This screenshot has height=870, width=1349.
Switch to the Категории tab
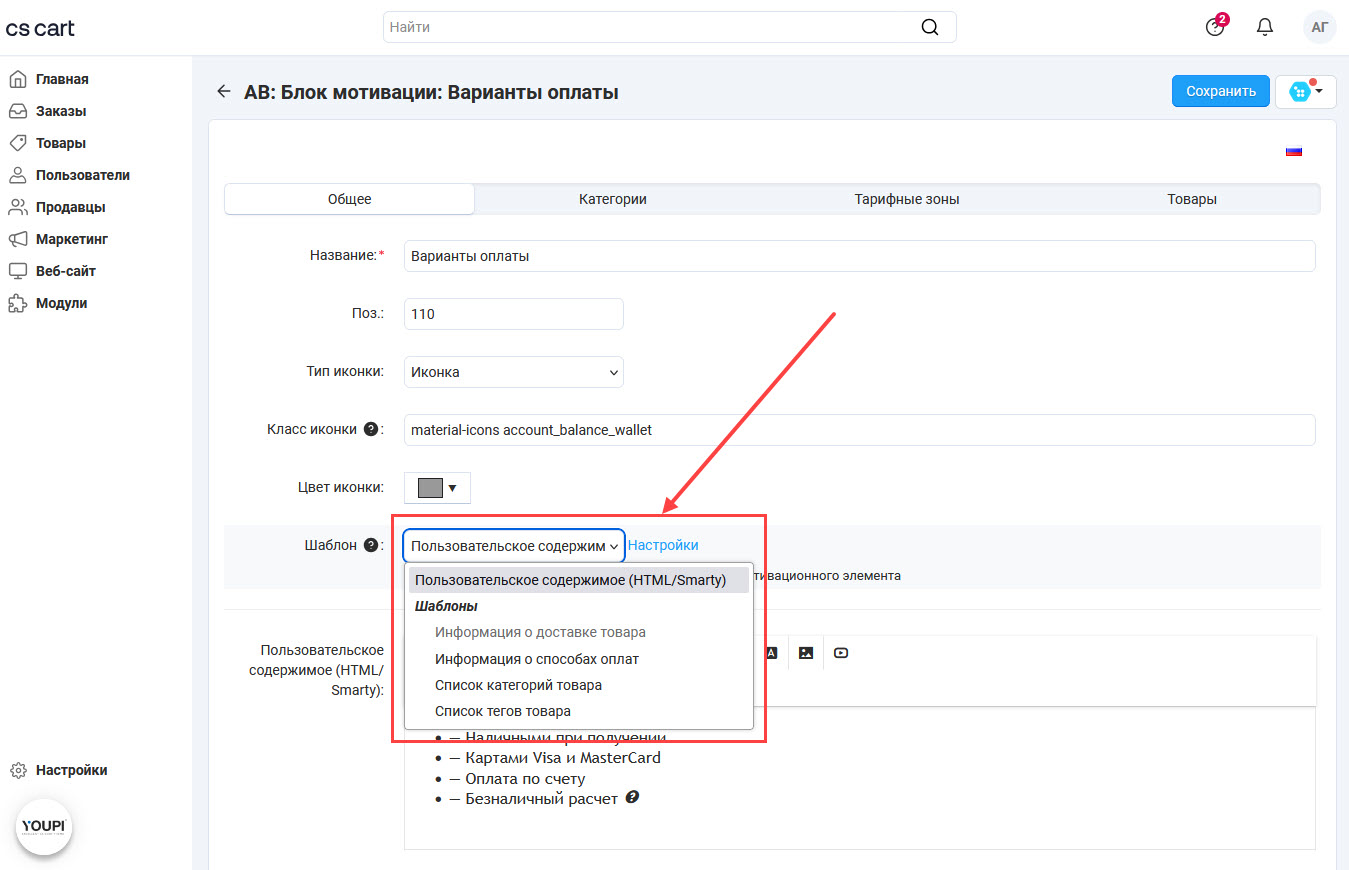(612, 199)
